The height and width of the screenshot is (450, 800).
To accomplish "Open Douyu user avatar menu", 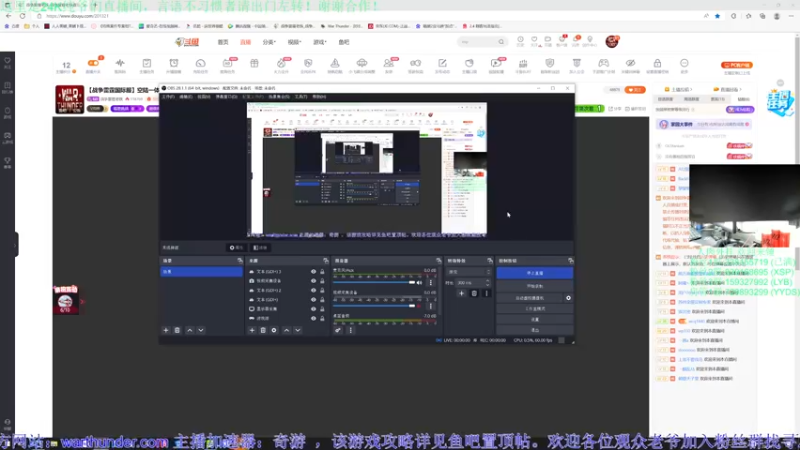I will pyautogui.click(x=612, y=41).
